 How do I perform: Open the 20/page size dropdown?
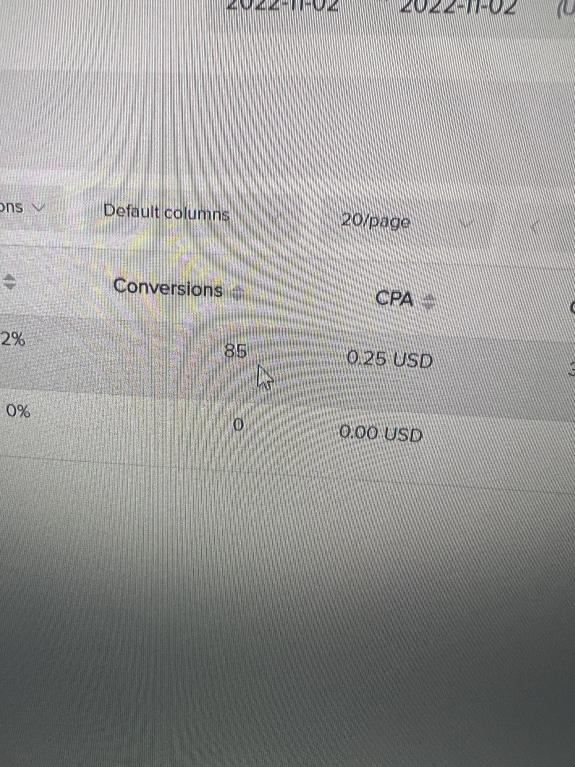(x=375, y=221)
